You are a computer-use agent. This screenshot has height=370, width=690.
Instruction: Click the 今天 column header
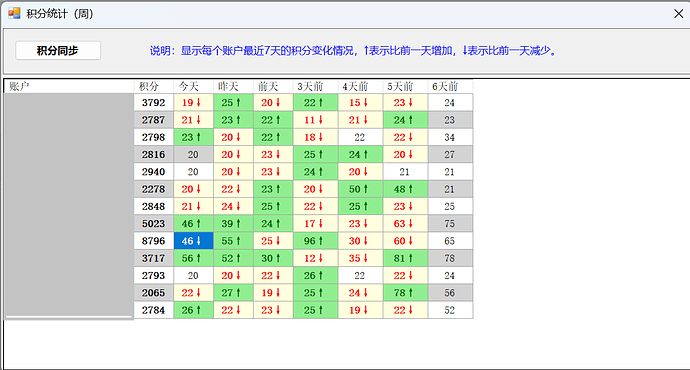[194, 86]
